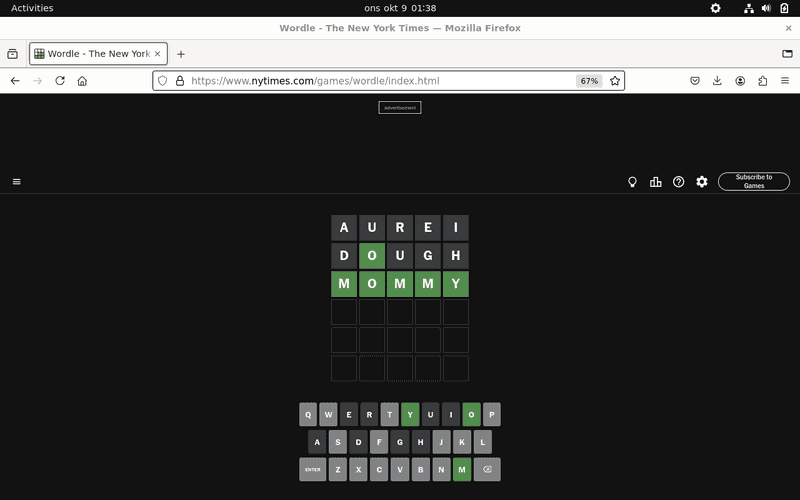Open the How to Play help icon

[x=679, y=182]
